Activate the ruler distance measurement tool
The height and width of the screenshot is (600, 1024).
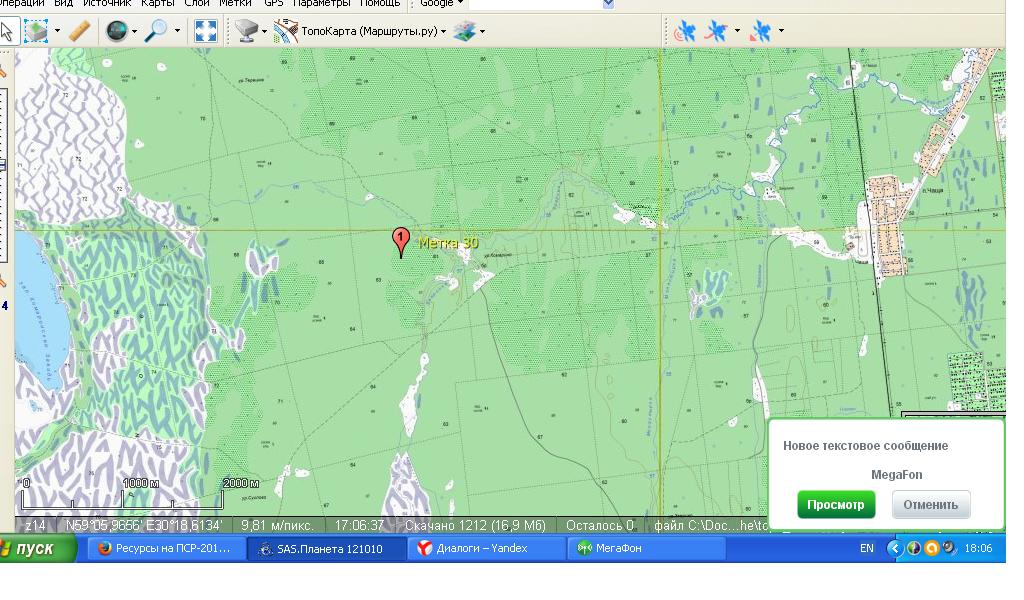[x=80, y=32]
